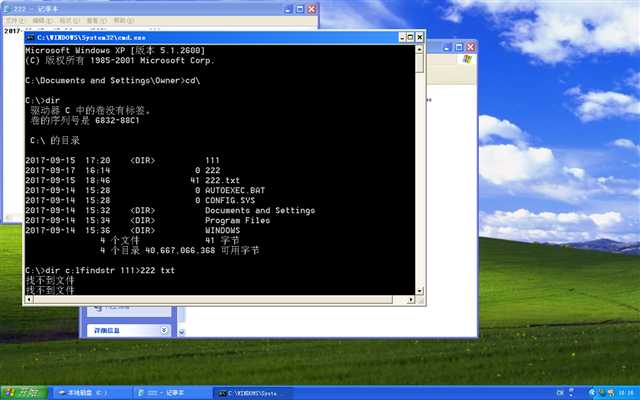This screenshot has width=640, height=400.
Task: Minimize the cmd.exe window
Action: 402,38
